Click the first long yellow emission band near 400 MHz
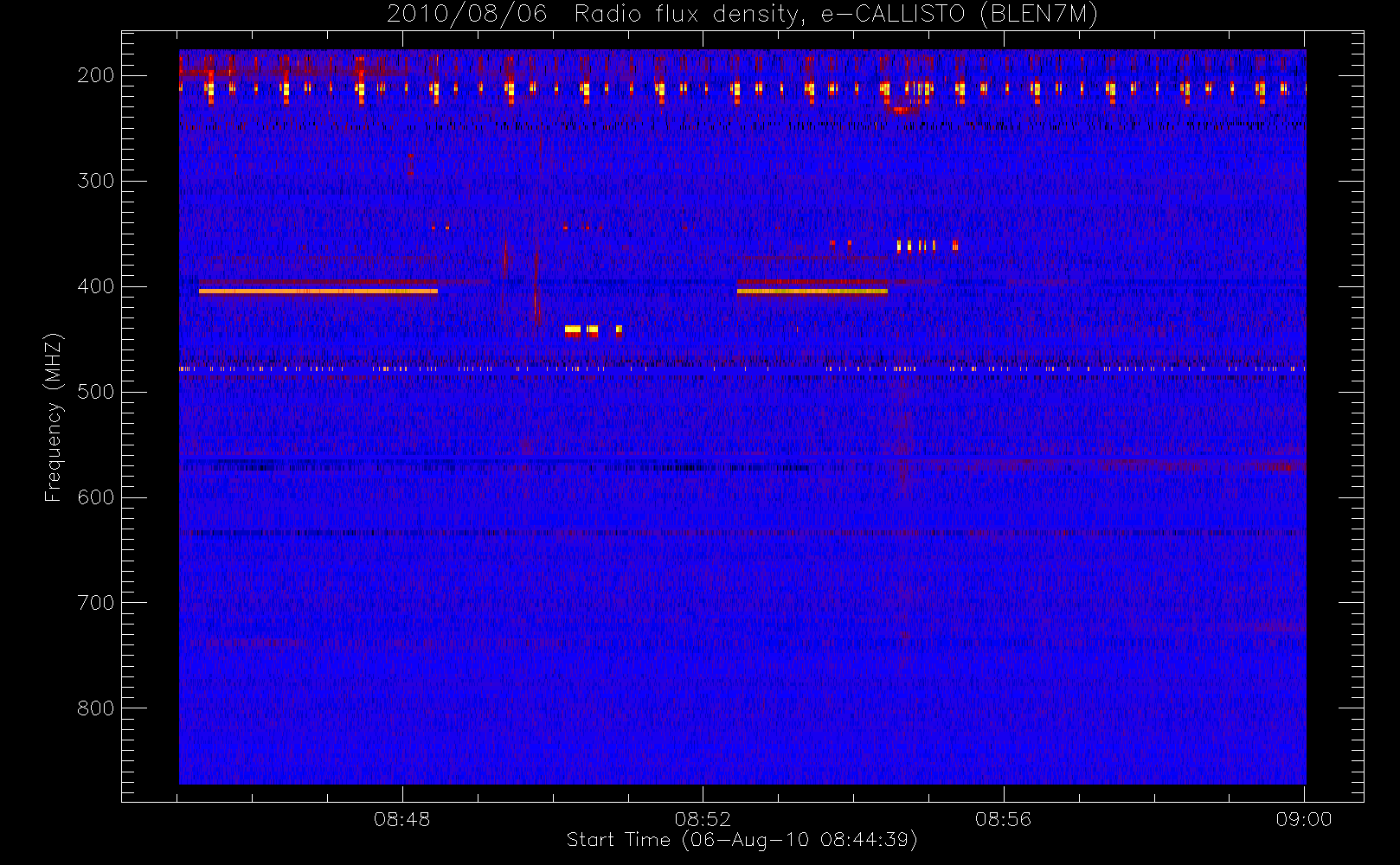 (x=318, y=292)
